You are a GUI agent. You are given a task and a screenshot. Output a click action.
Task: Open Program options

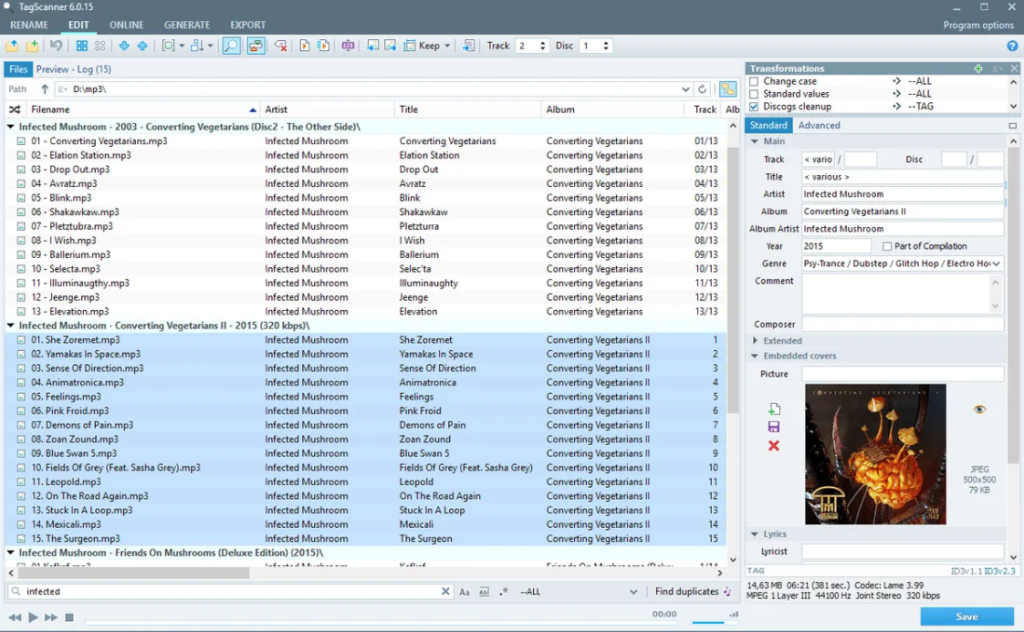click(978, 25)
